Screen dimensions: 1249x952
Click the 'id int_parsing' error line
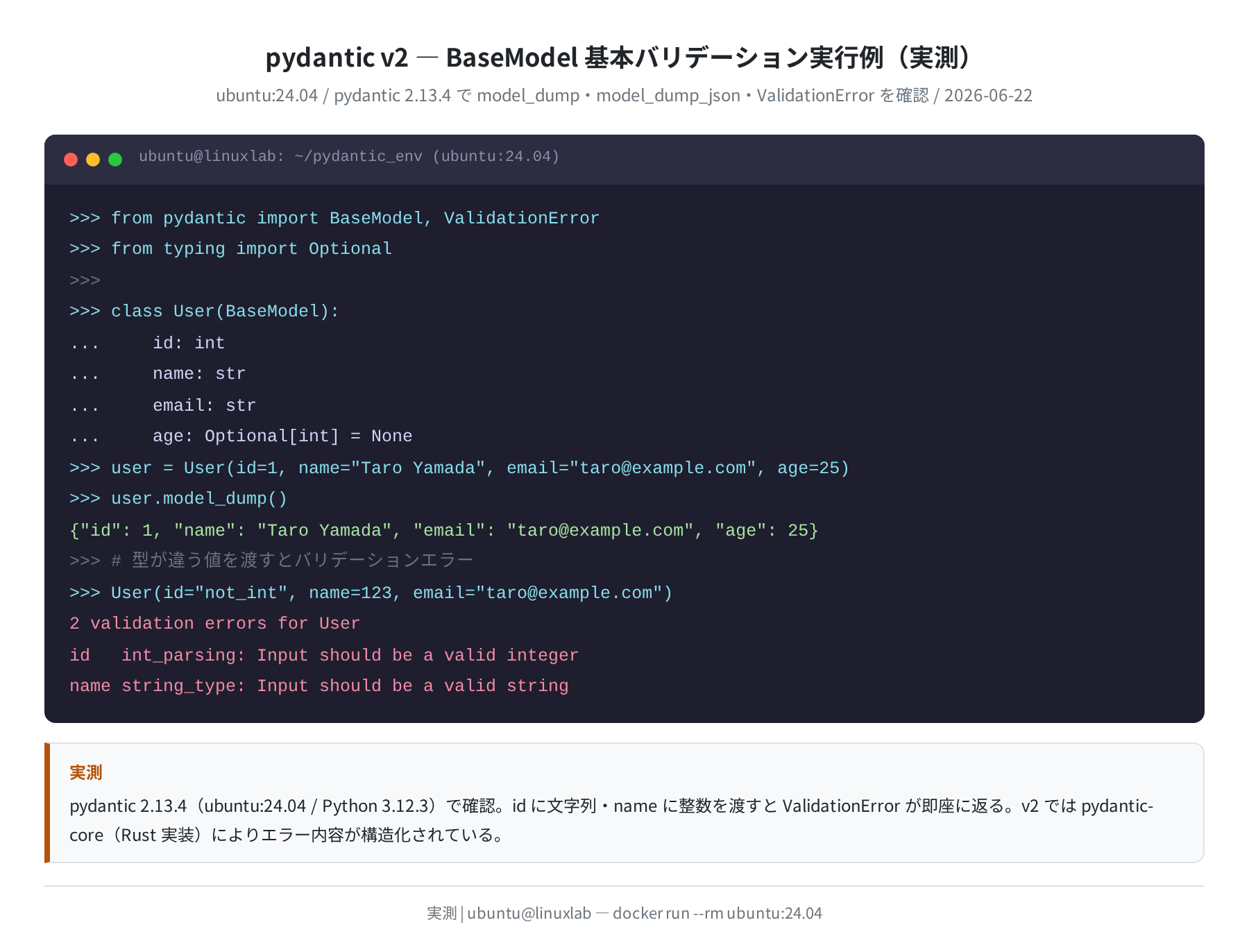(324, 655)
